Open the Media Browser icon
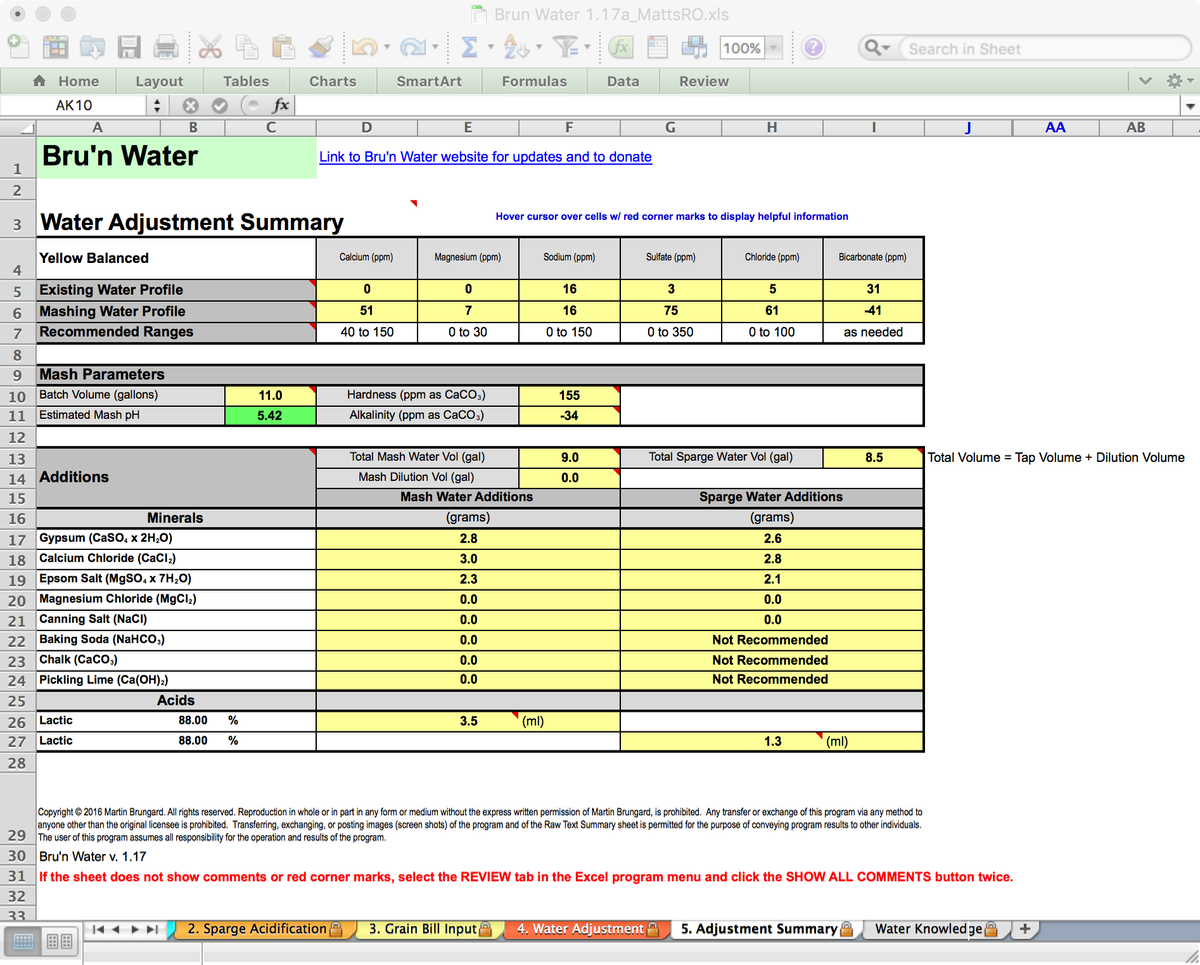1200x965 pixels. pyautogui.click(x=694, y=46)
